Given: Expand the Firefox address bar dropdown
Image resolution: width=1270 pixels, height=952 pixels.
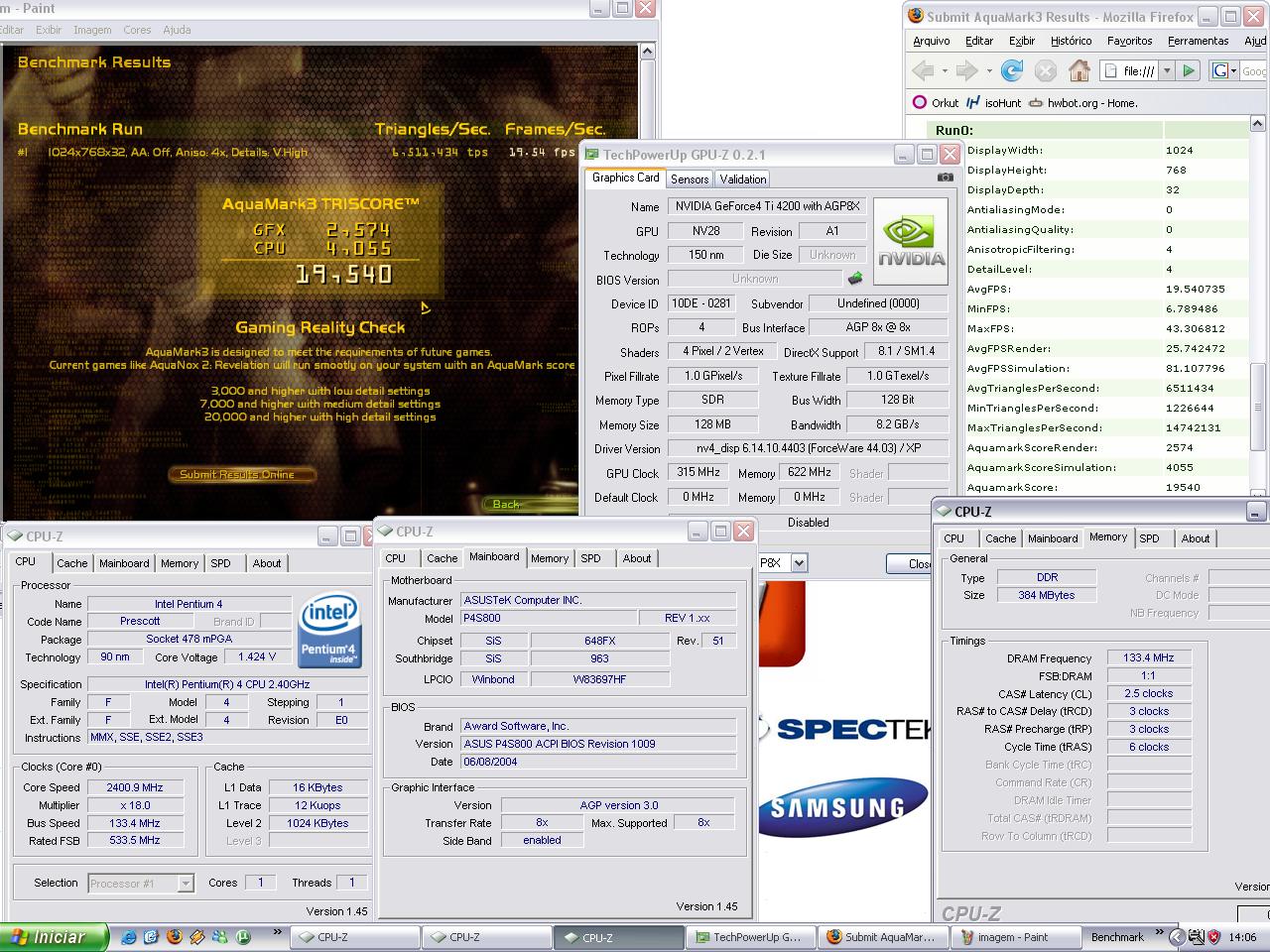Looking at the screenshot, I should (1167, 70).
